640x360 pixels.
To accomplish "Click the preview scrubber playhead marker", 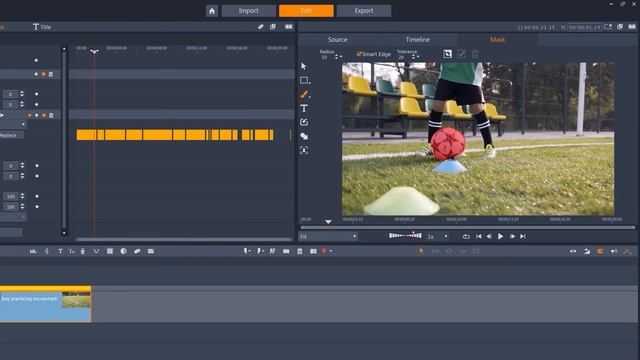I will pyautogui.click(x=328, y=222).
